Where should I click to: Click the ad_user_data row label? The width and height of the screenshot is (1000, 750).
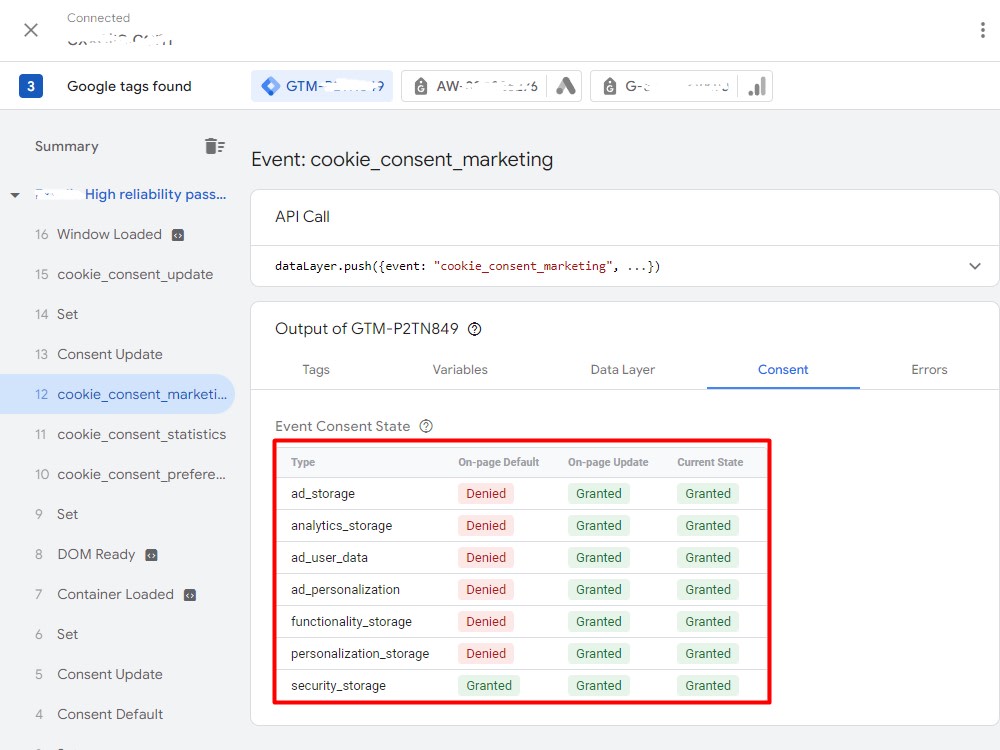click(329, 558)
